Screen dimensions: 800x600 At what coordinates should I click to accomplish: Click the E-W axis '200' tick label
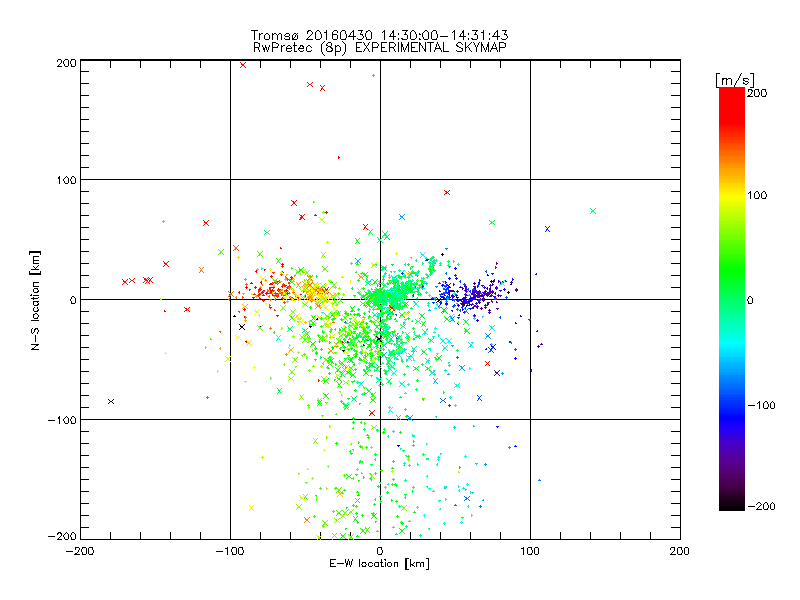pos(680,551)
